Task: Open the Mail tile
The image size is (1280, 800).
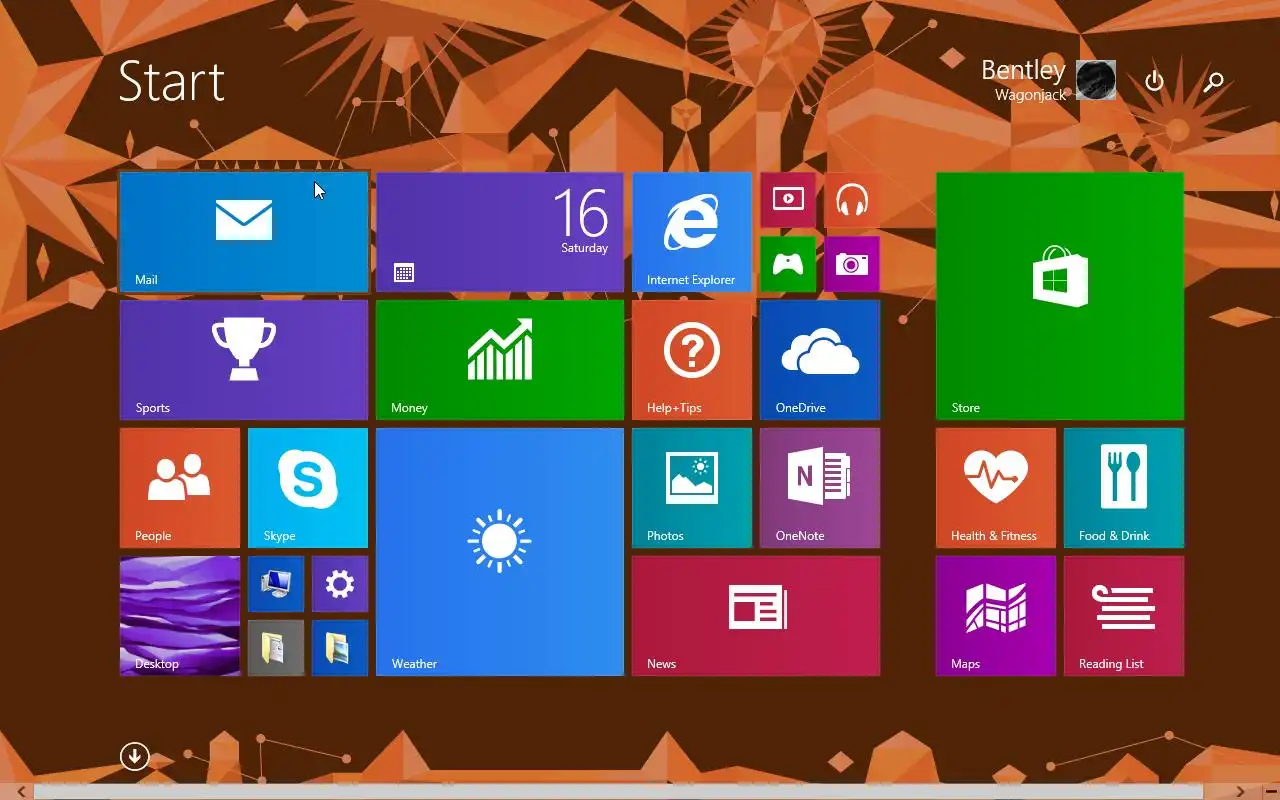Action: 244,232
